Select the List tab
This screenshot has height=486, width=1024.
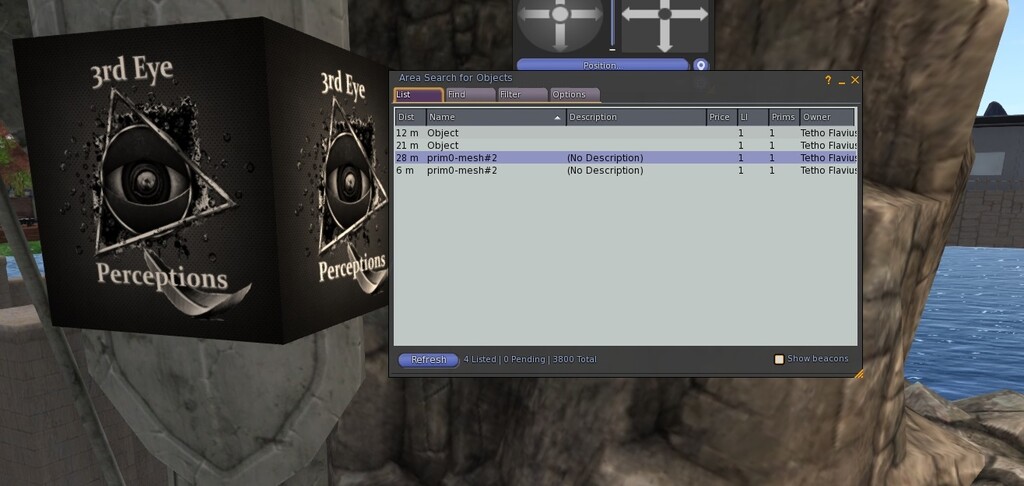pyautogui.click(x=417, y=95)
